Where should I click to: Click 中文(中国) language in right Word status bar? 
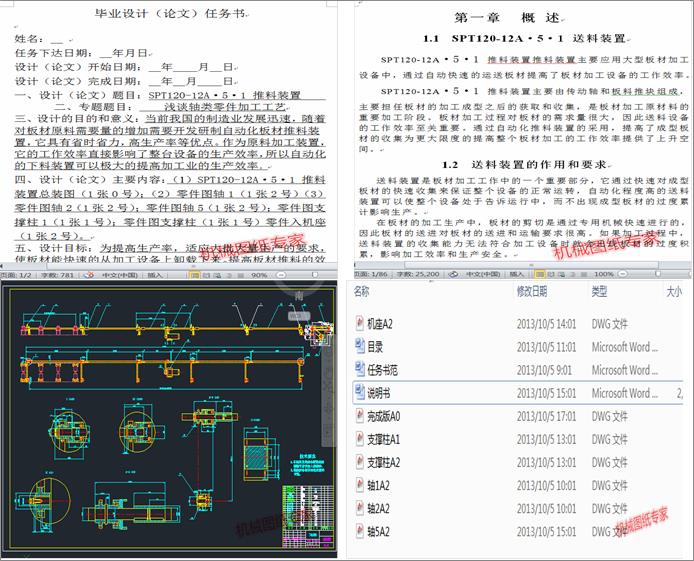[x=483, y=274]
